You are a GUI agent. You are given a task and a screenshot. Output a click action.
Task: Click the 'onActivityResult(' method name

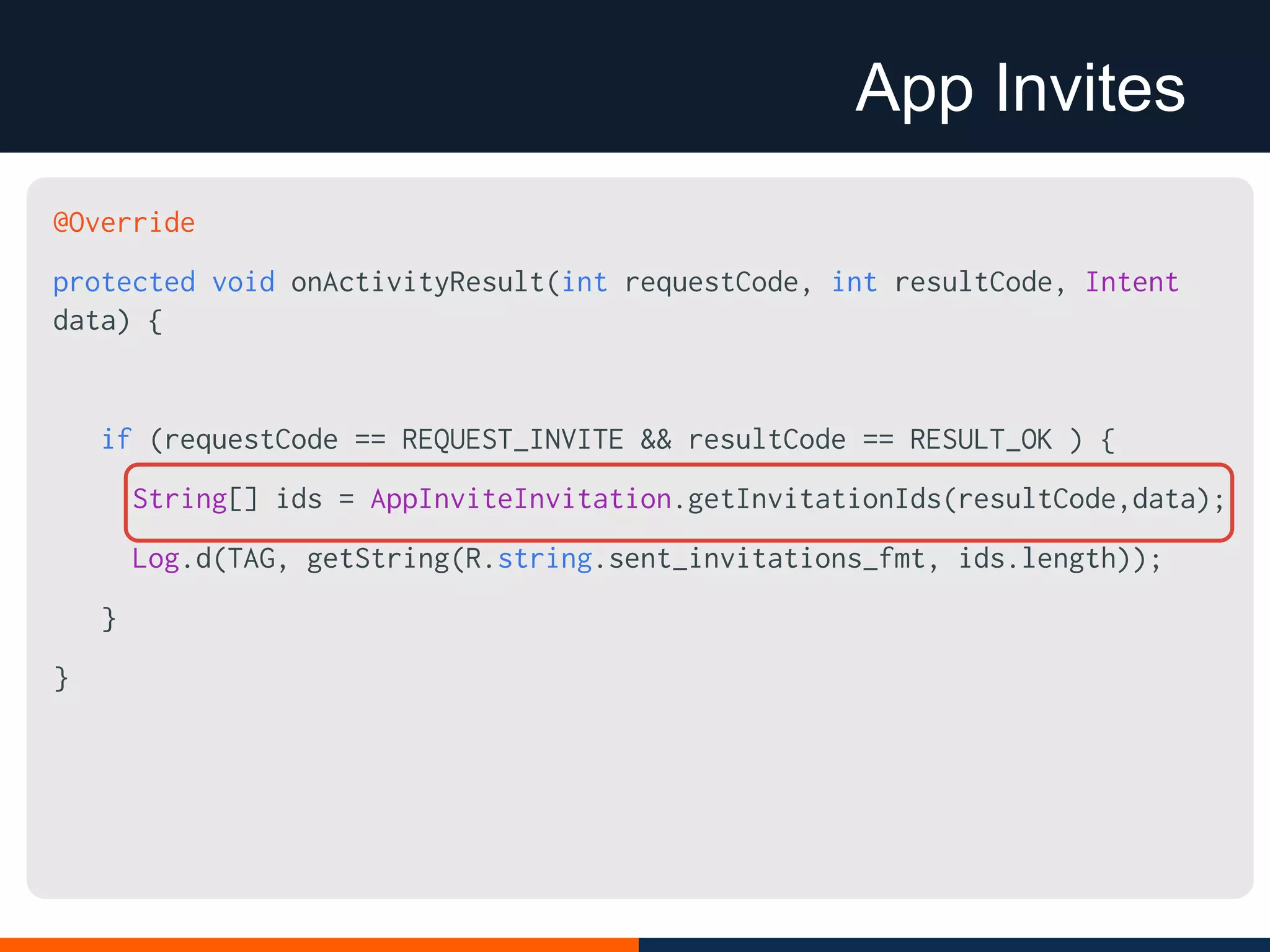(x=426, y=283)
